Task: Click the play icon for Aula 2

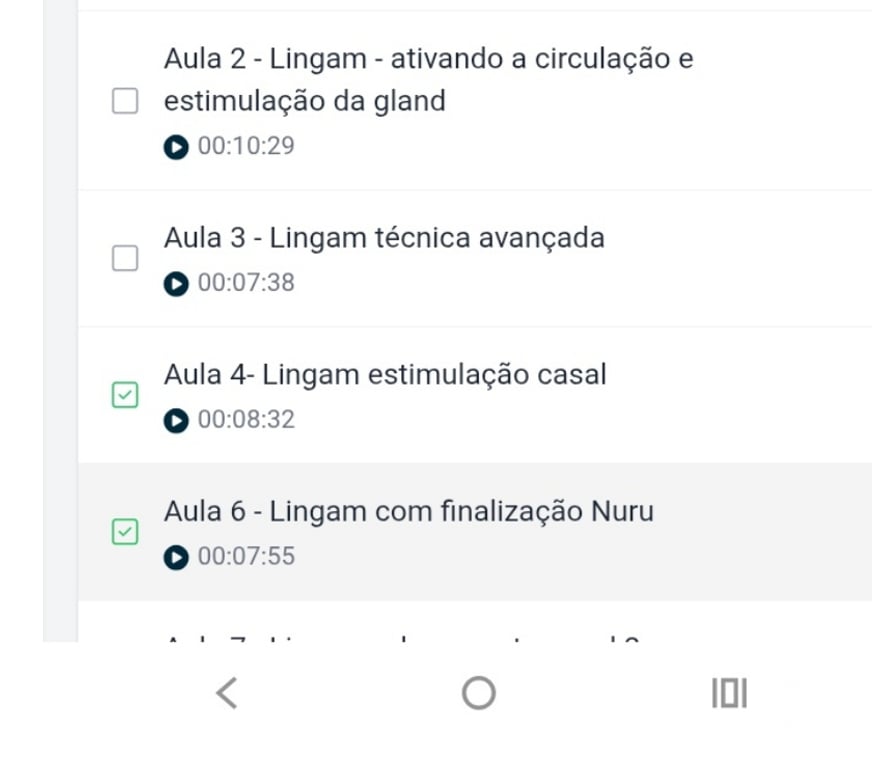Action: [x=175, y=146]
